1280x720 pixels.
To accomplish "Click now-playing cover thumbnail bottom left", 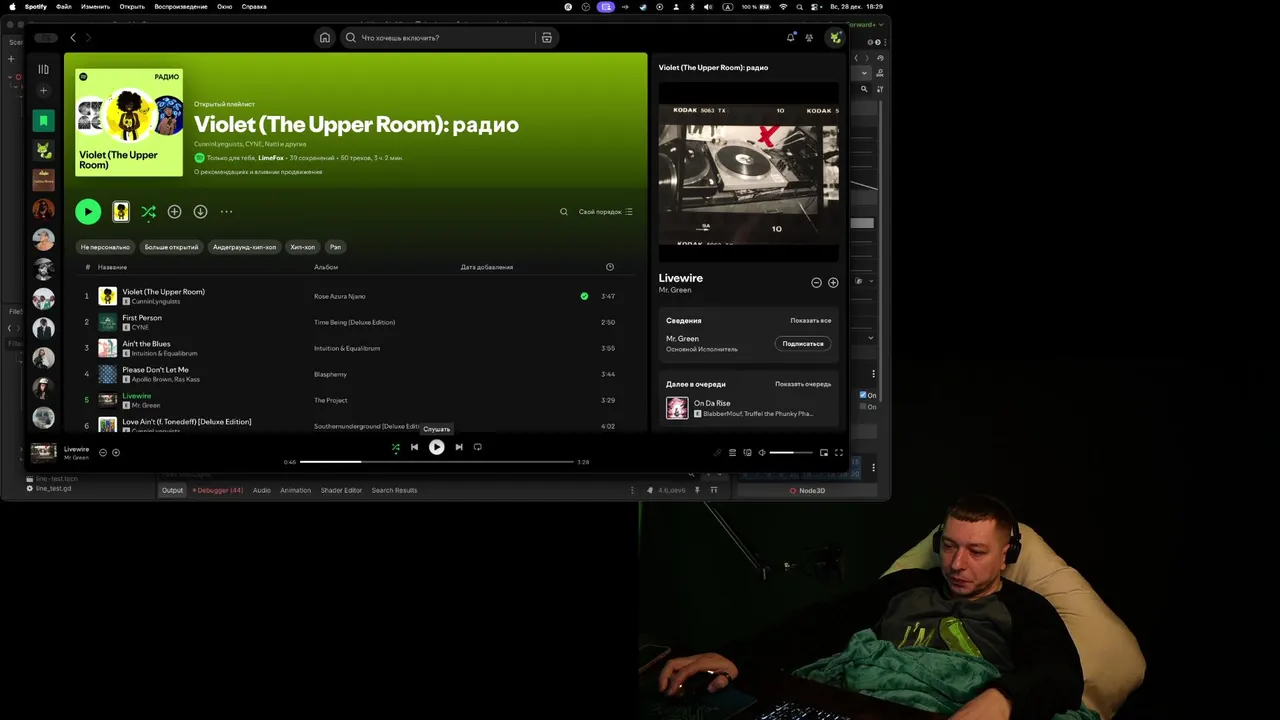I will [43, 452].
